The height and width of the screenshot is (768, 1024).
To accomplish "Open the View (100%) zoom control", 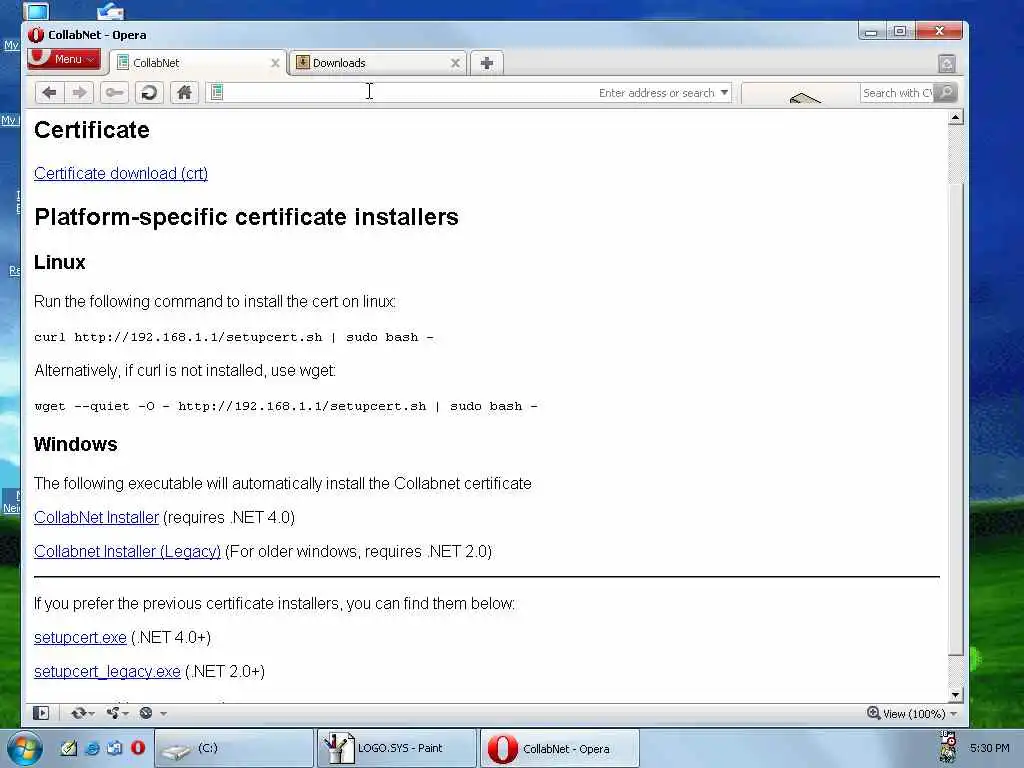I will coord(912,714).
